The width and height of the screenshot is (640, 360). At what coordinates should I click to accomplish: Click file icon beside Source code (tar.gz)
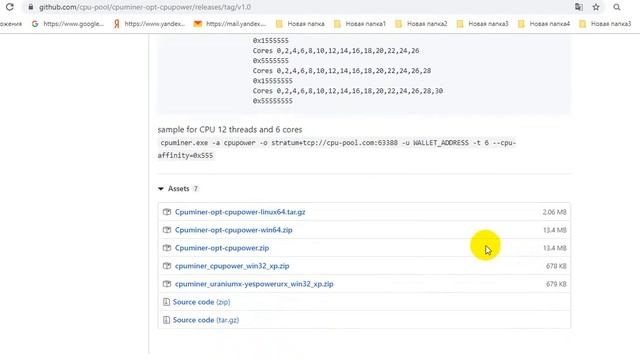click(x=166, y=320)
